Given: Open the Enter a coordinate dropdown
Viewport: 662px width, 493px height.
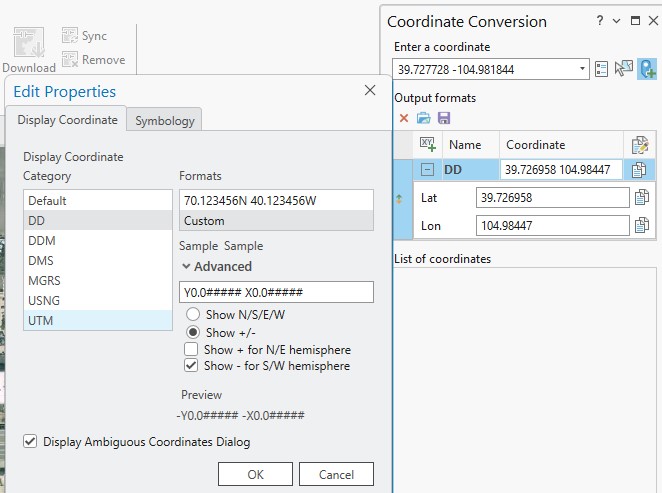Looking at the screenshot, I should click(x=583, y=70).
